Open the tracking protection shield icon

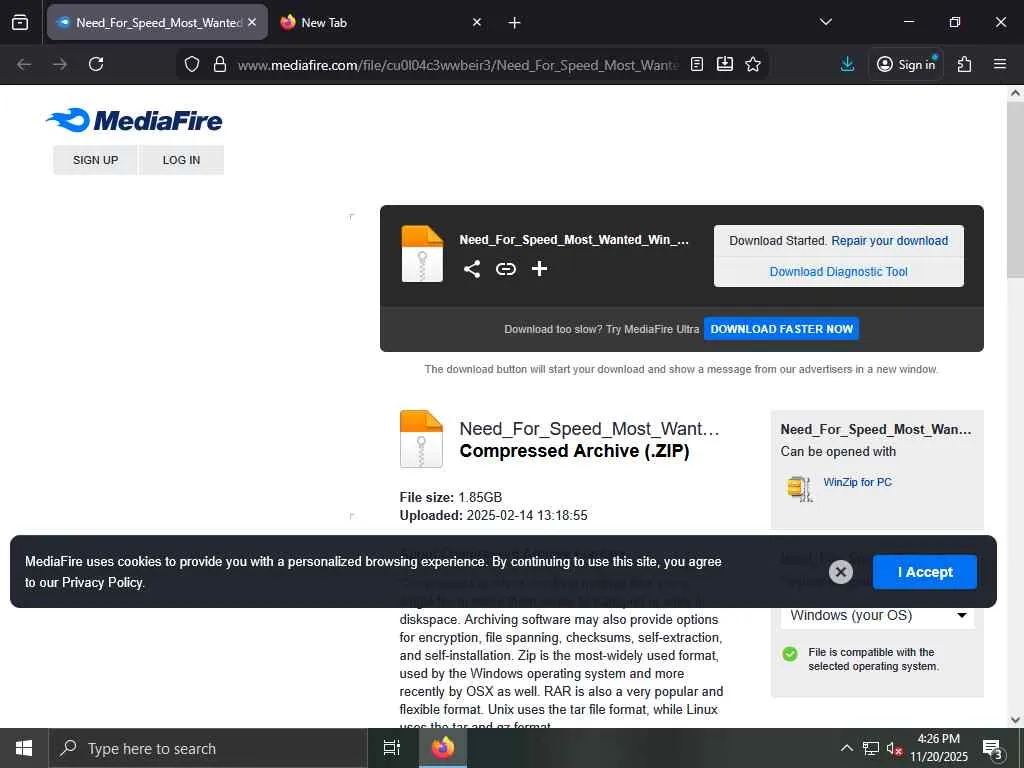point(191,64)
